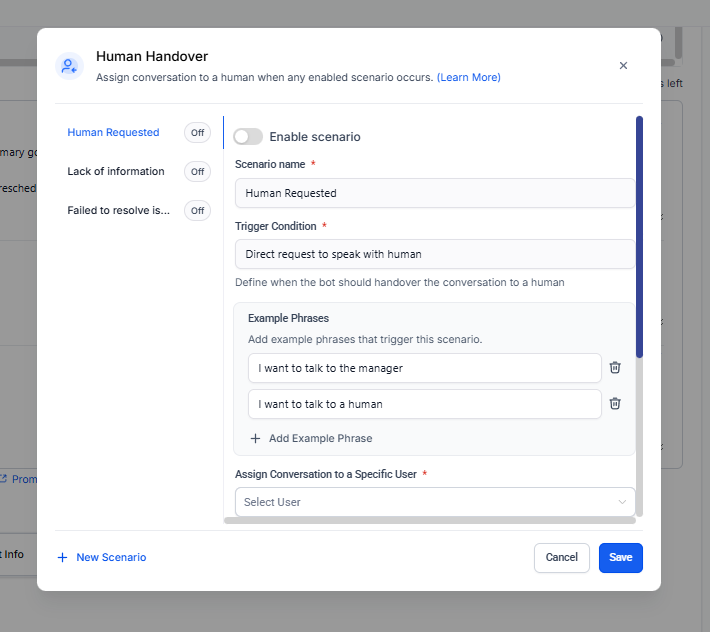This screenshot has height=632, width=710.
Task: Select the Human Requested scenario tab
Action: [113, 133]
